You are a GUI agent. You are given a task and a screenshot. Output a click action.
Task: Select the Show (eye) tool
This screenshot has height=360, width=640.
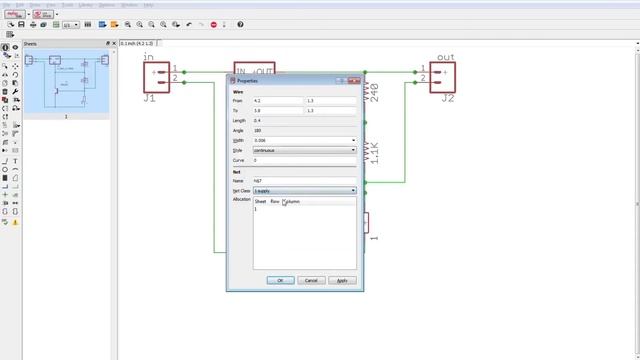[x=15, y=47]
